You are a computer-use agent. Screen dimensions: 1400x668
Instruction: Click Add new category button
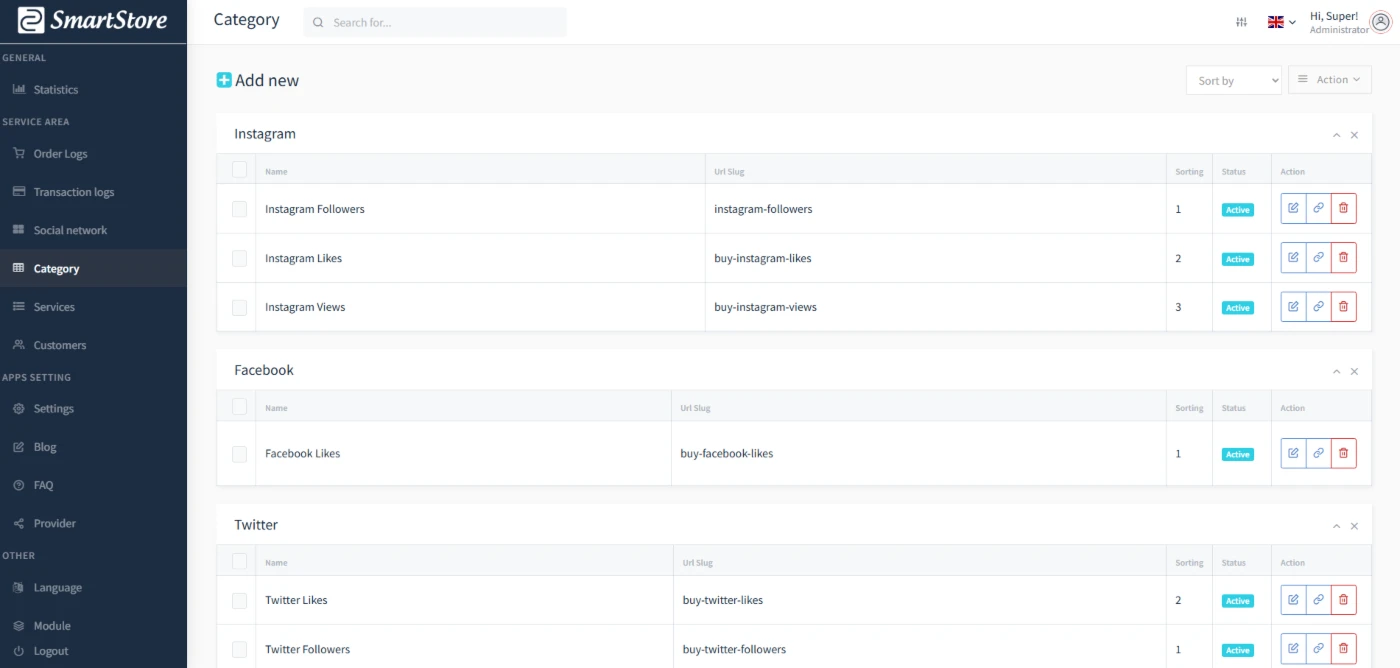(258, 80)
